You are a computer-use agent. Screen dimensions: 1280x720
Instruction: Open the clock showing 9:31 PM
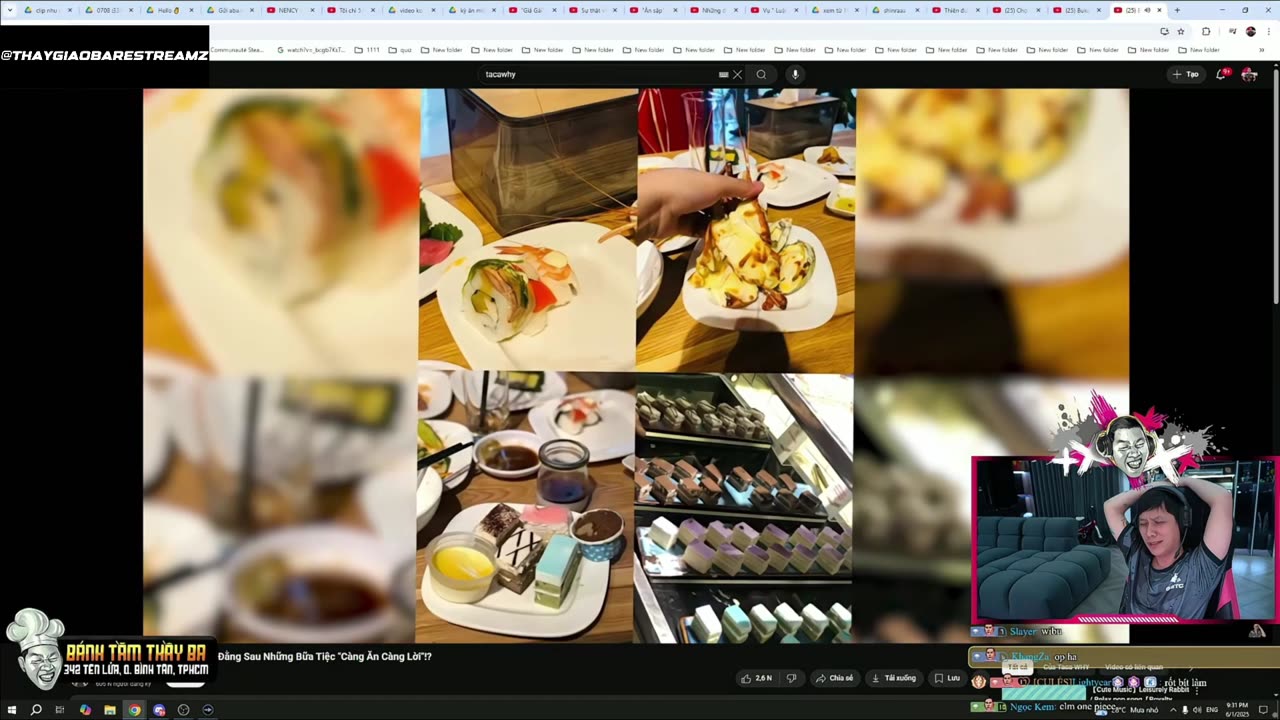coord(1238,709)
